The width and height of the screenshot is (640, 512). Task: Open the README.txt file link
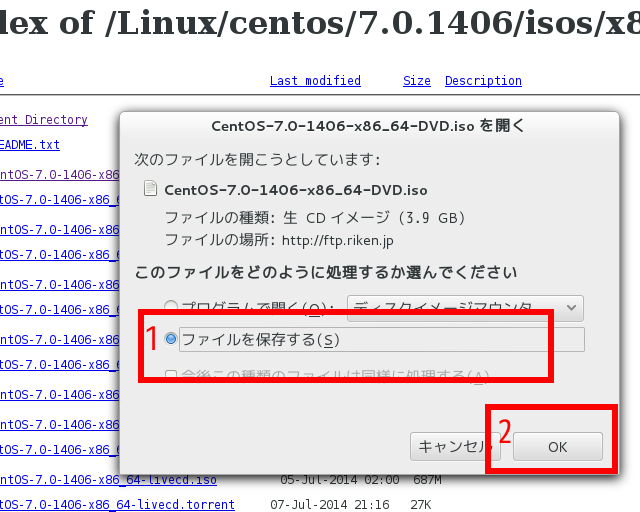pyautogui.click(x=30, y=146)
